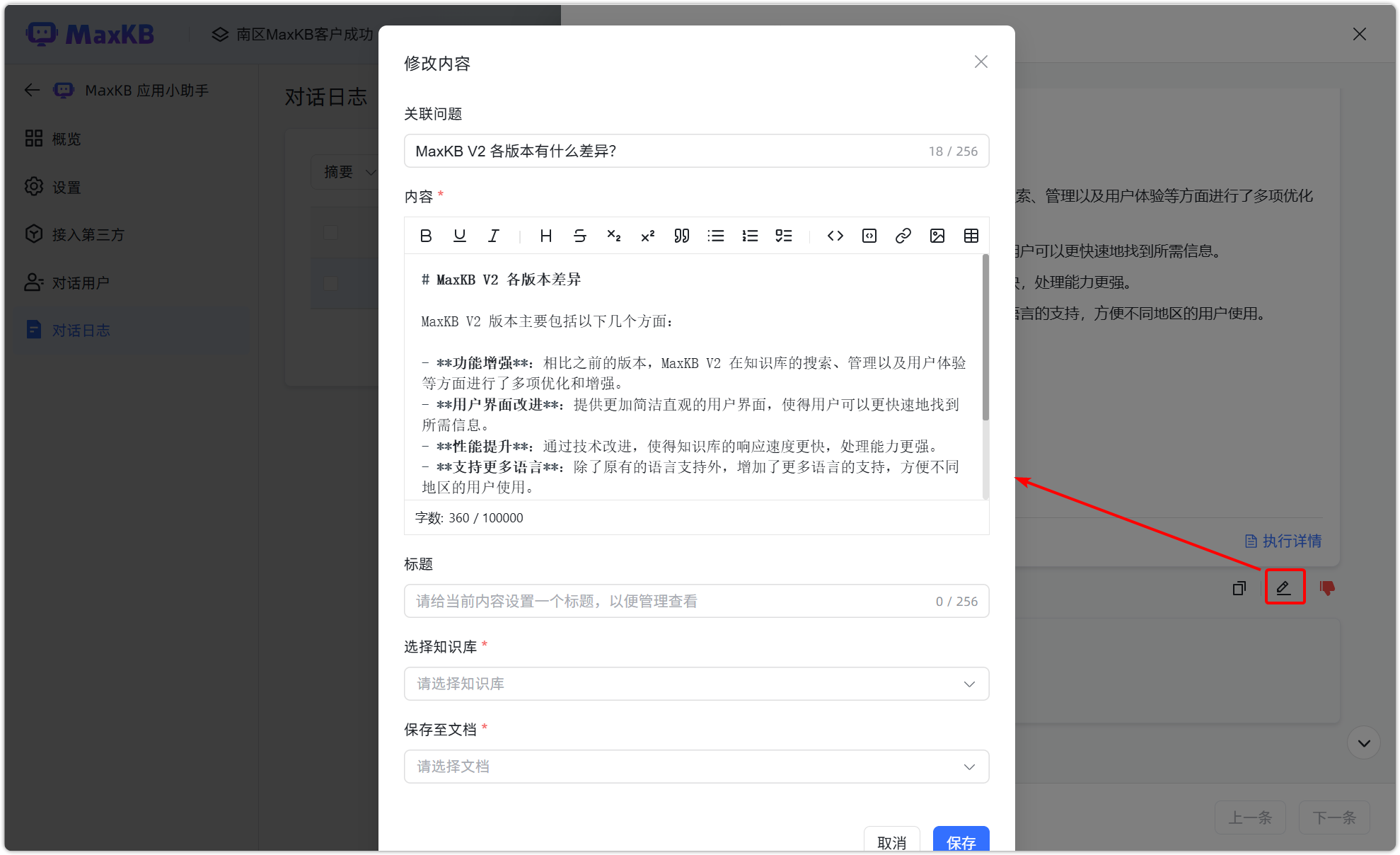
Task: Save the edited content with 保存
Action: [x=961, y=842]
